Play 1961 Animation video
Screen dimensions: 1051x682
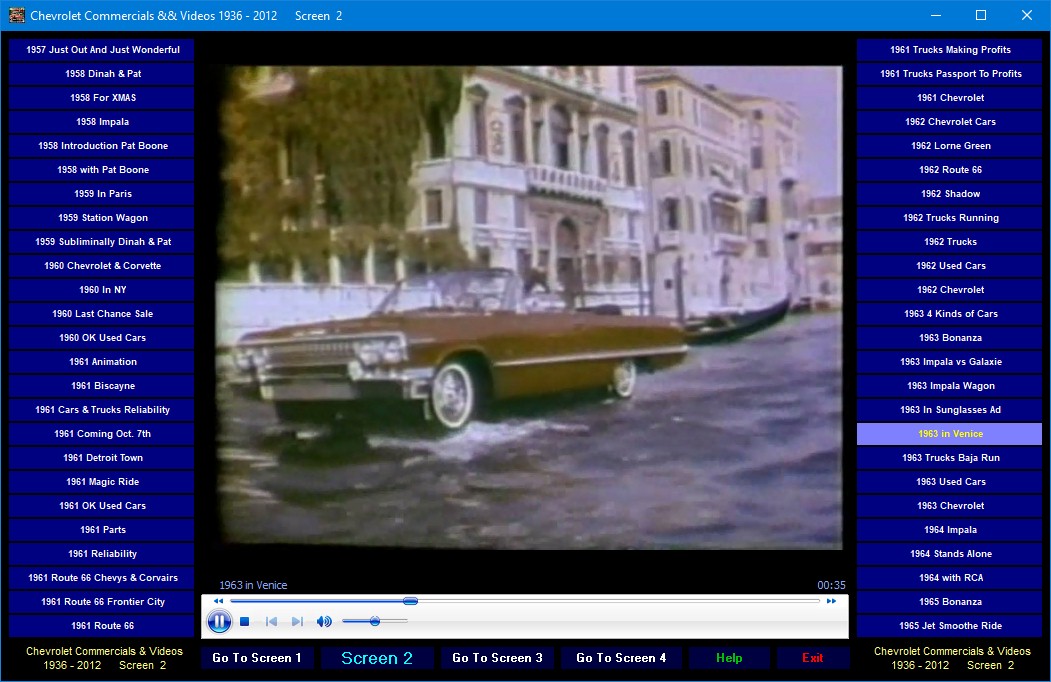103,361
